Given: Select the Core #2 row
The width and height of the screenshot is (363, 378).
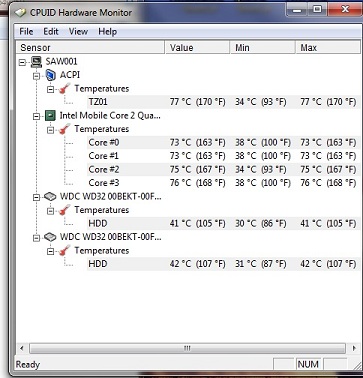Looking at the screenshot, I should tap(223, 169).
